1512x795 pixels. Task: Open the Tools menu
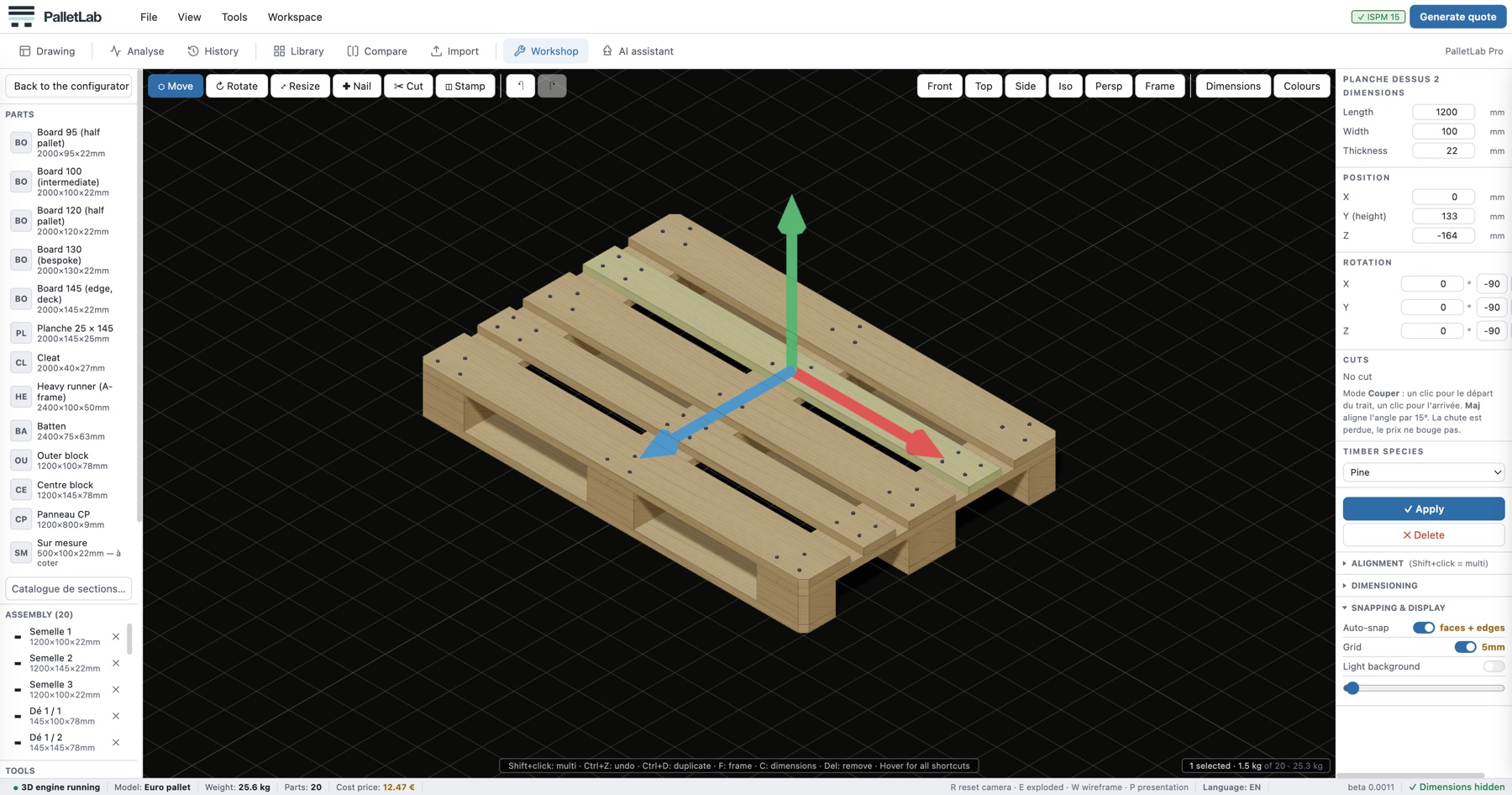click(x=234, y=17)
